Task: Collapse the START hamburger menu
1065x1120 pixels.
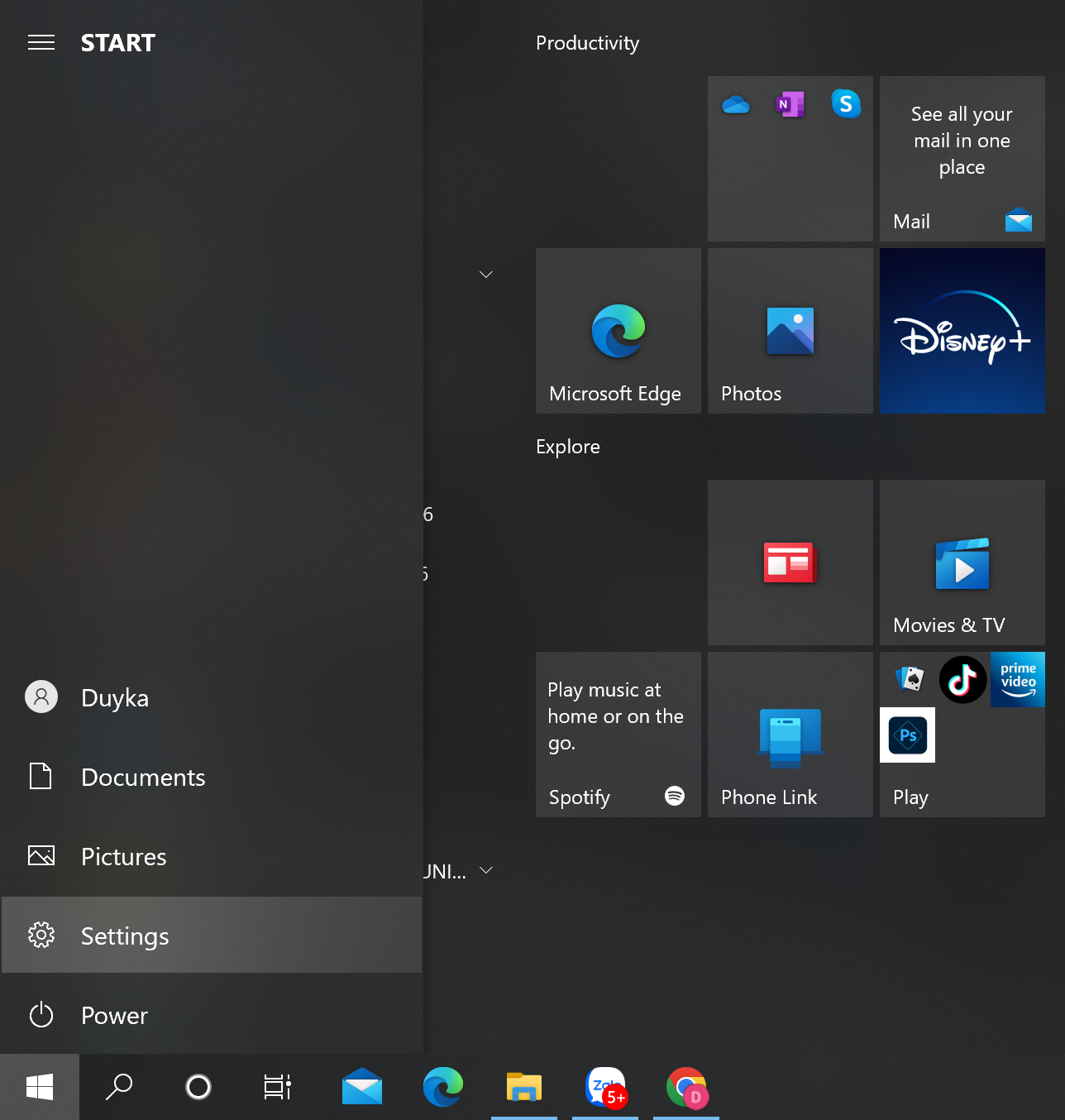Action: tap(41, 42)
